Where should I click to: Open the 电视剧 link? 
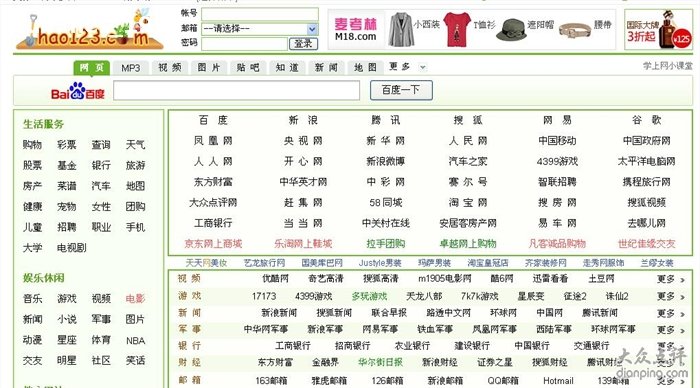pyautogui.click(x=71, y=248)
